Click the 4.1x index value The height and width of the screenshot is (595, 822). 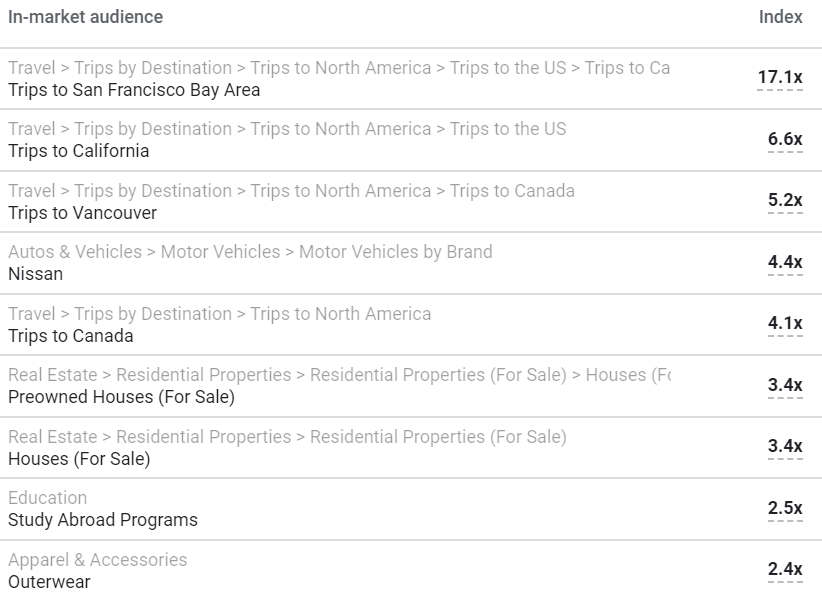785,323
